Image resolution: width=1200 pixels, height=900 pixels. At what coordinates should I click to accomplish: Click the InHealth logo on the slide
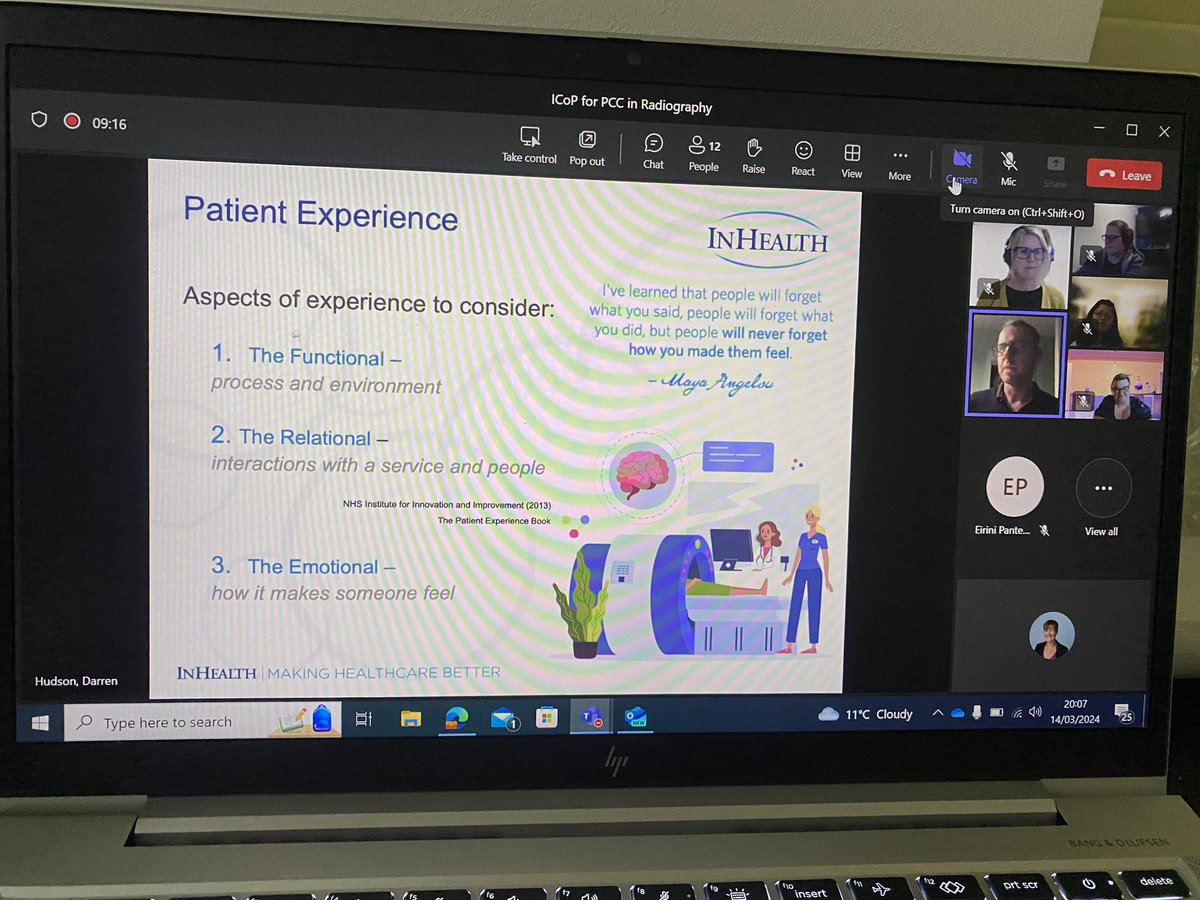pos(768,239)
